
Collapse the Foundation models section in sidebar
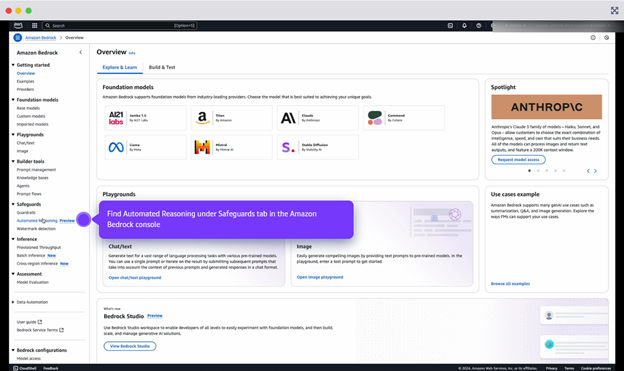(13, 100)
